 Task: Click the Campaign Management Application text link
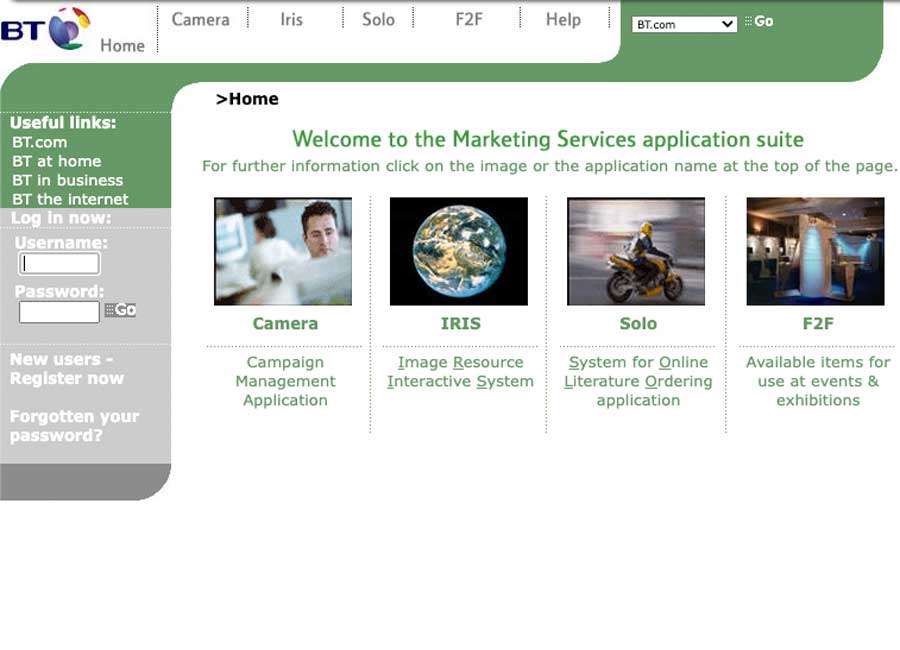[x=285, y=381]
